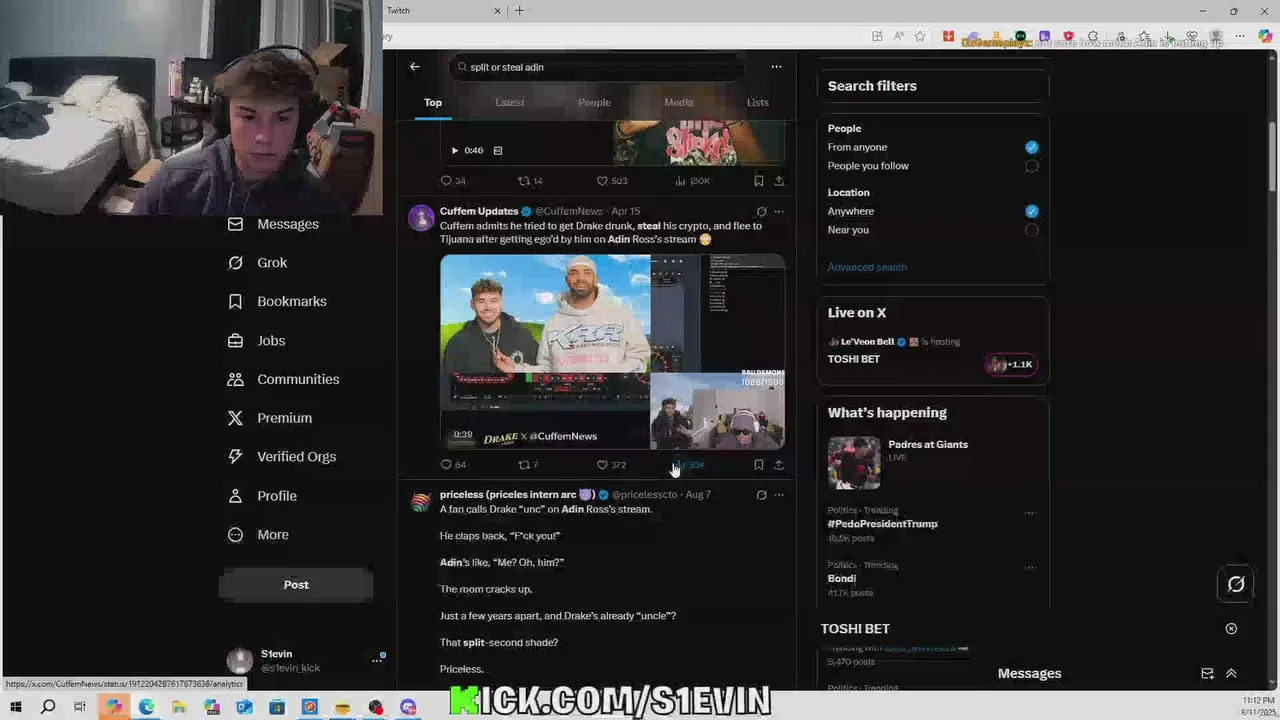Open account switcher dots next to S1evin

click(377, 660)
